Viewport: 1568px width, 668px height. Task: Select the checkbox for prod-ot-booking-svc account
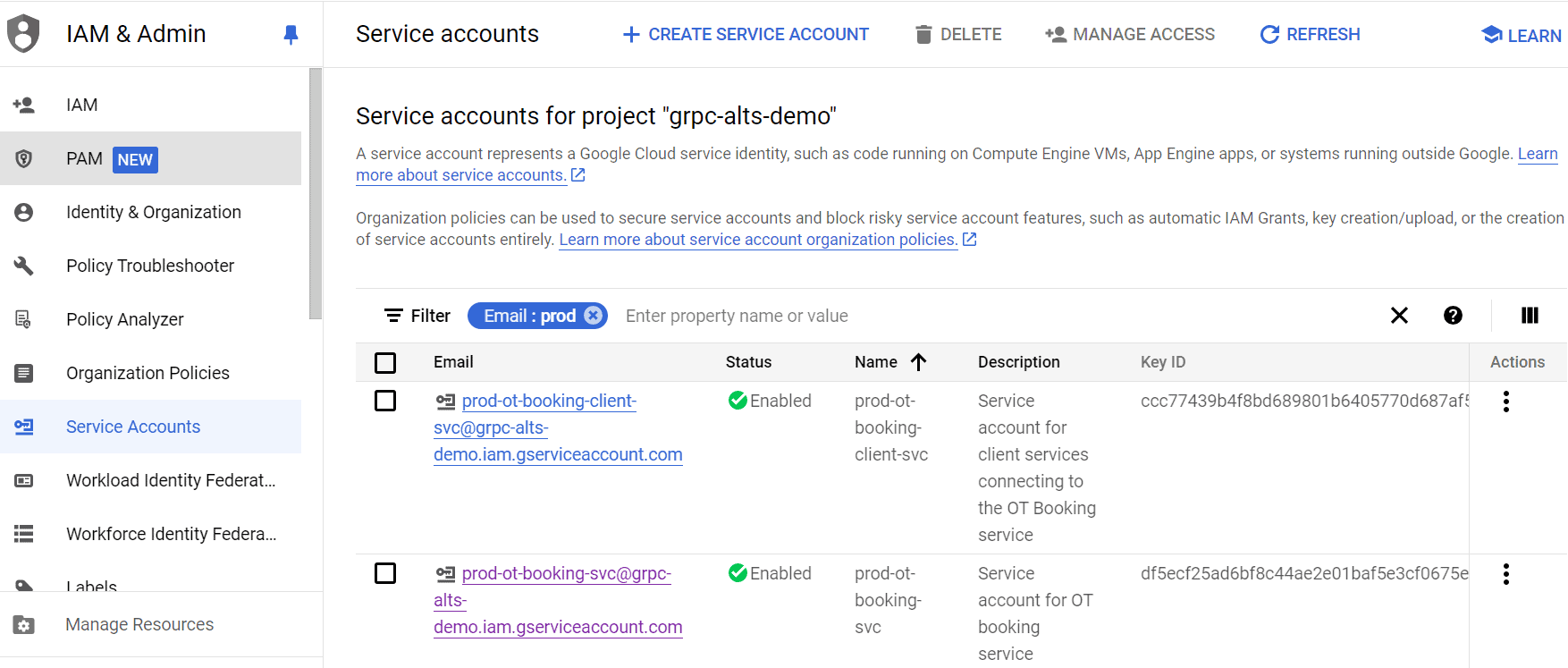click(x=385, y=573)
